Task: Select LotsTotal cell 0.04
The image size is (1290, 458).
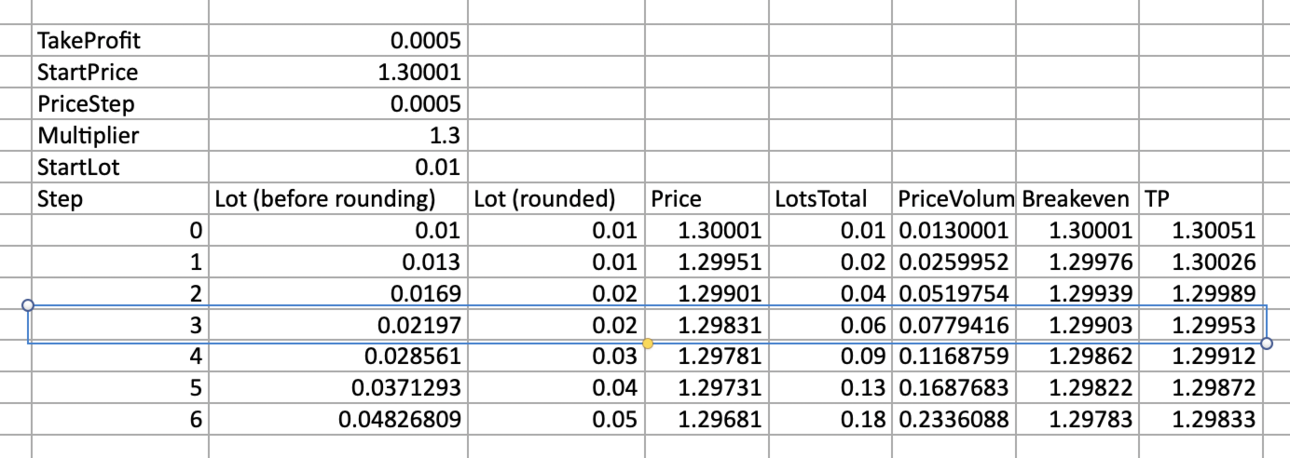Action: point(832,294)
